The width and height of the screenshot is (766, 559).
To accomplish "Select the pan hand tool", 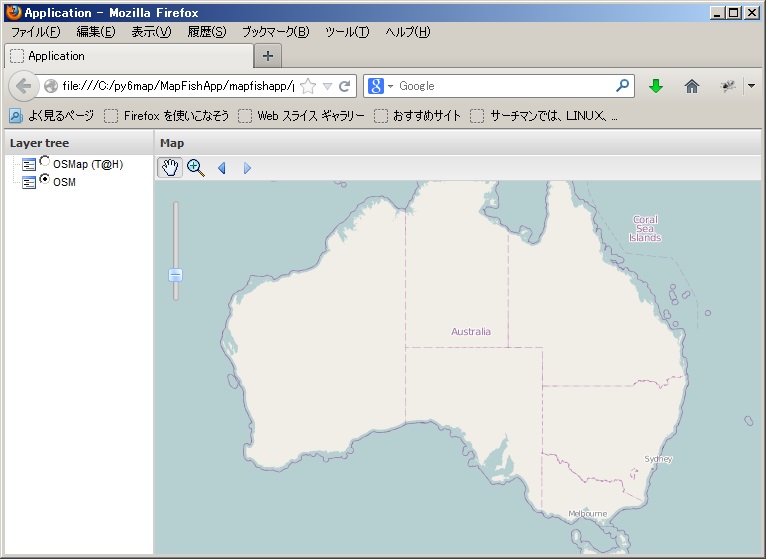I will [170, 168].
